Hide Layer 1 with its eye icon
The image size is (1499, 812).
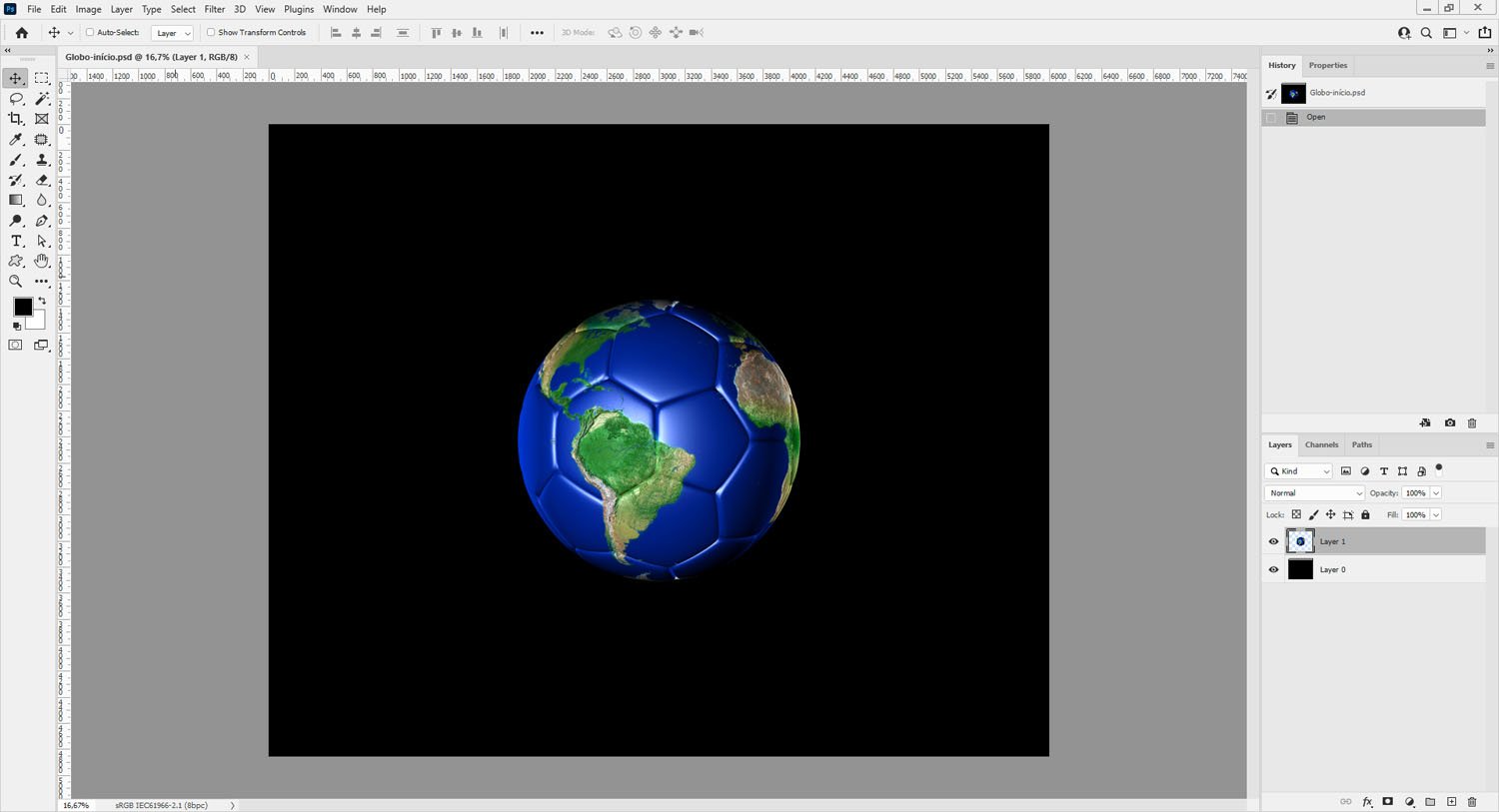(x=1273, y=541)
